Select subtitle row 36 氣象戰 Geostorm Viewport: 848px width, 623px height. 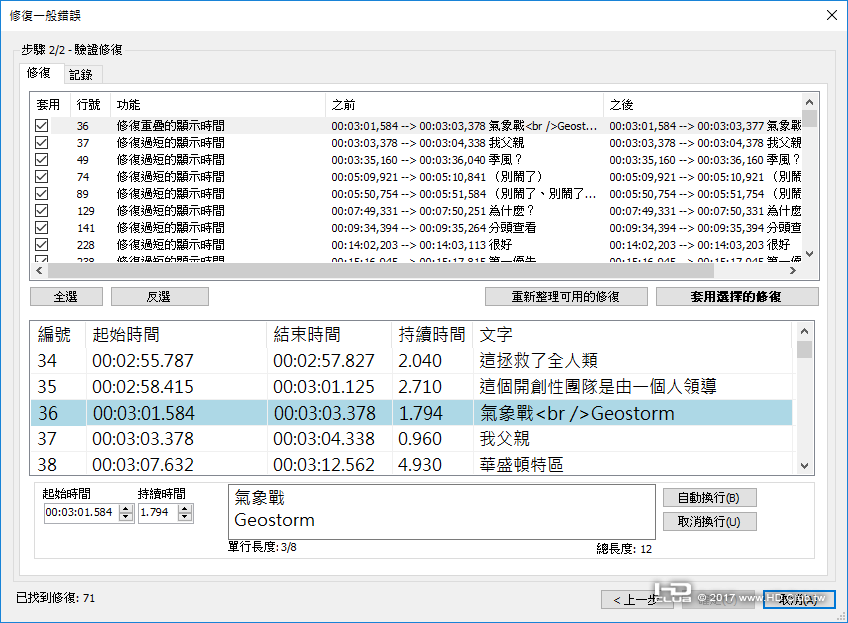tap(412, 413)
